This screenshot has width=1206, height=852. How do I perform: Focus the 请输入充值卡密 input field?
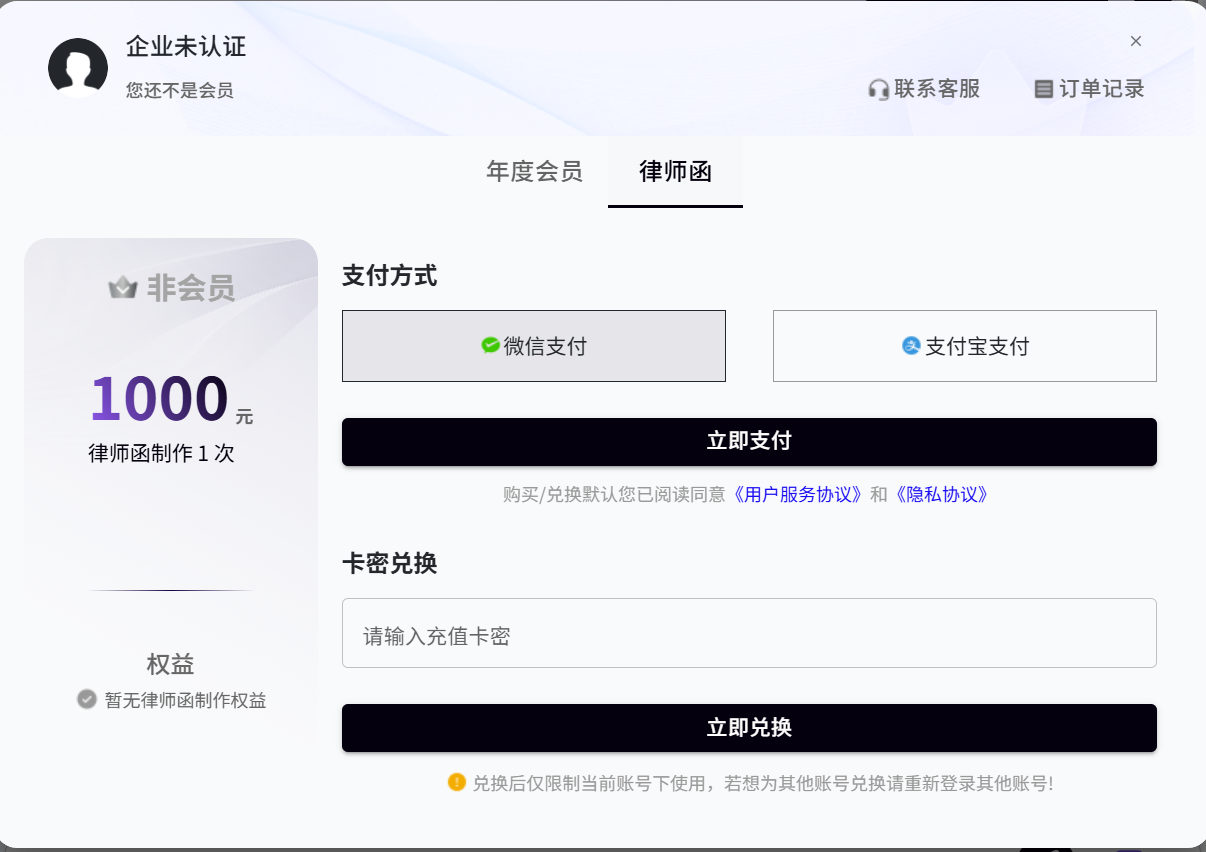[x=749, y=633]
